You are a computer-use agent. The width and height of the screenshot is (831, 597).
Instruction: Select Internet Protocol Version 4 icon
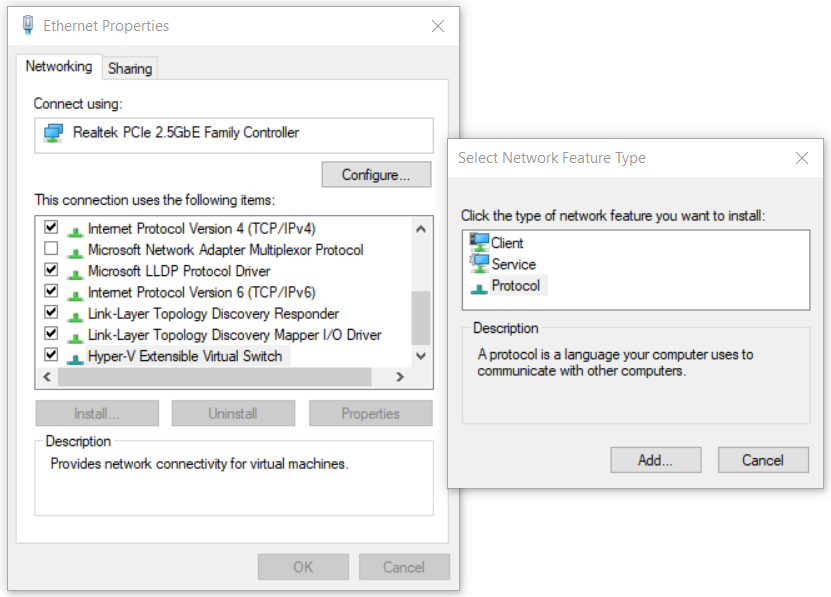click(x=75, y=229)
